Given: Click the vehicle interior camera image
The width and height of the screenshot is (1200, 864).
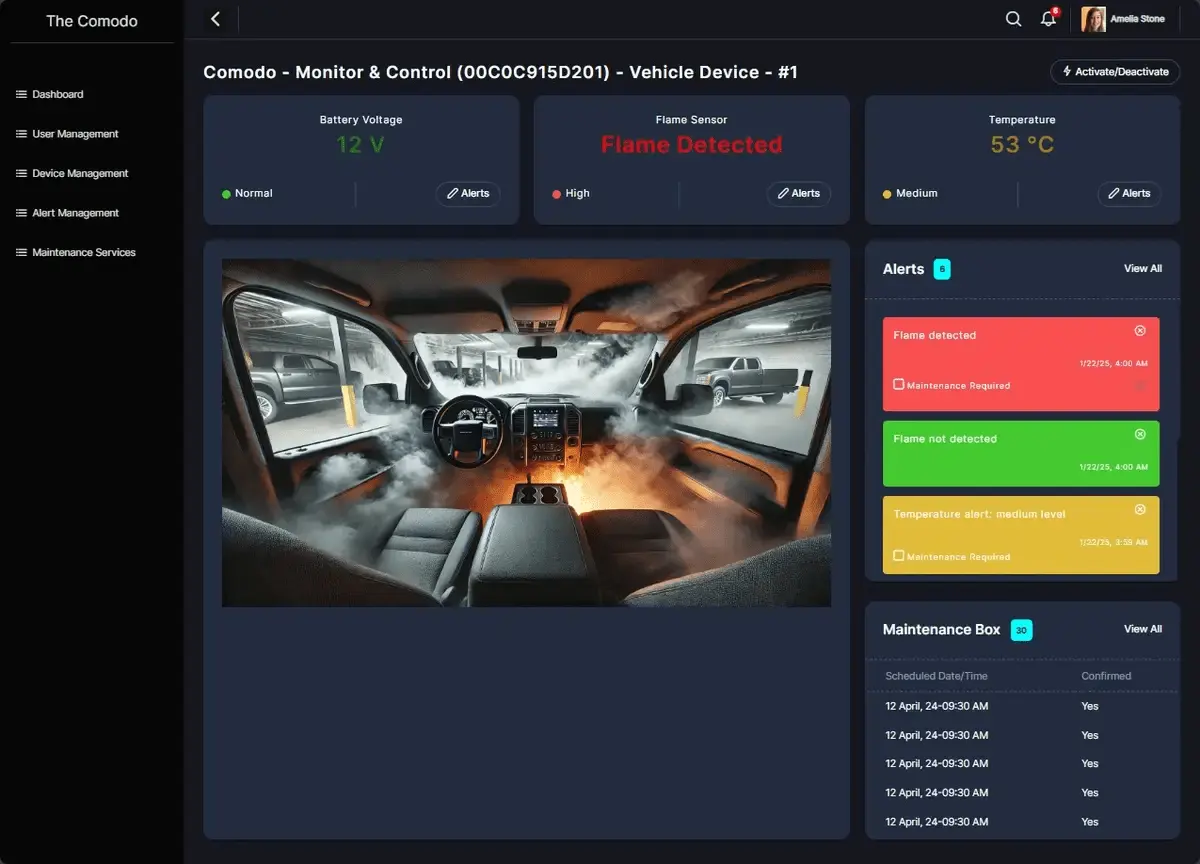Looking at the screenshot, I should 526,433.
